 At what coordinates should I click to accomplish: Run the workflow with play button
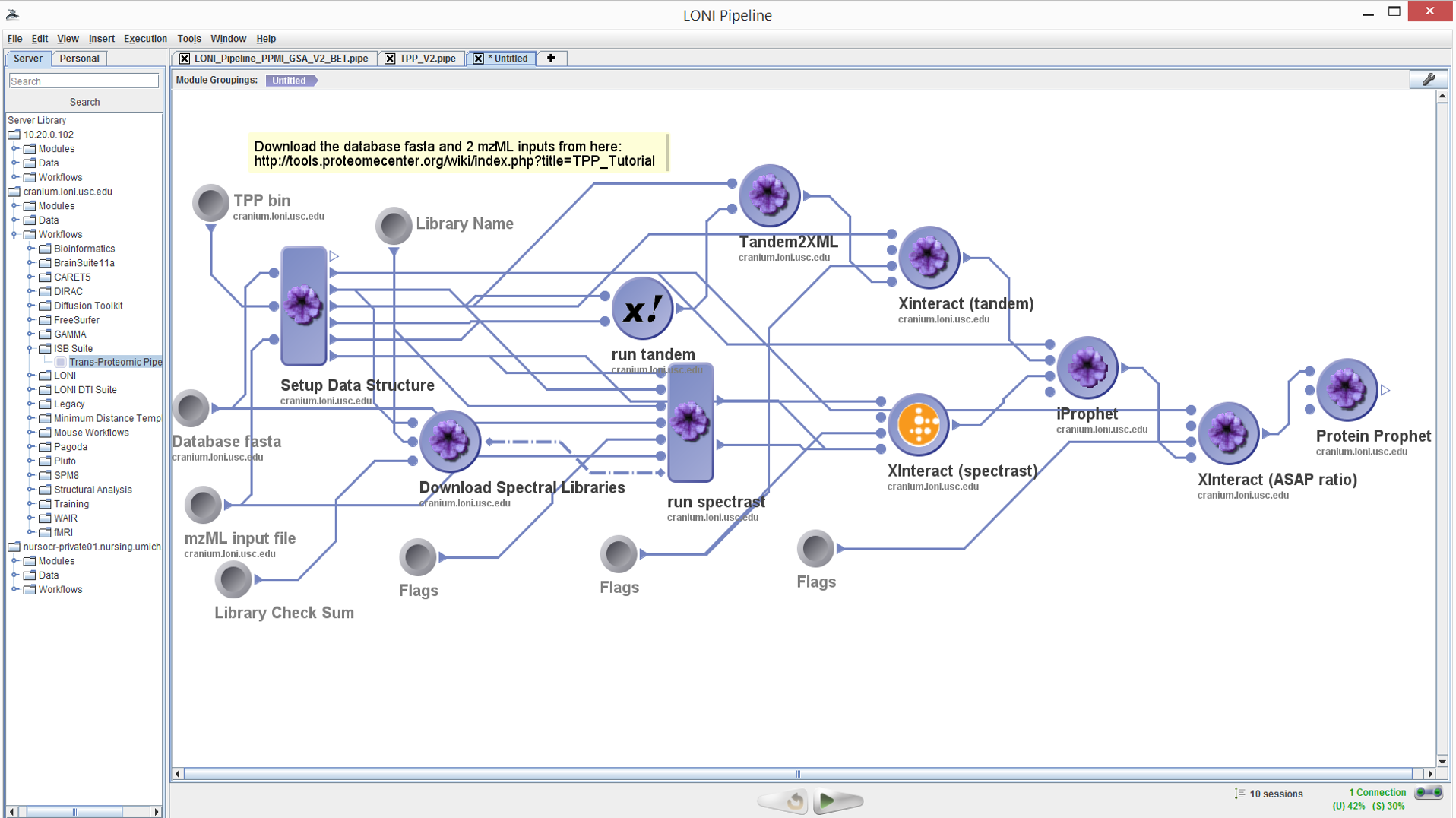(837, 801)
